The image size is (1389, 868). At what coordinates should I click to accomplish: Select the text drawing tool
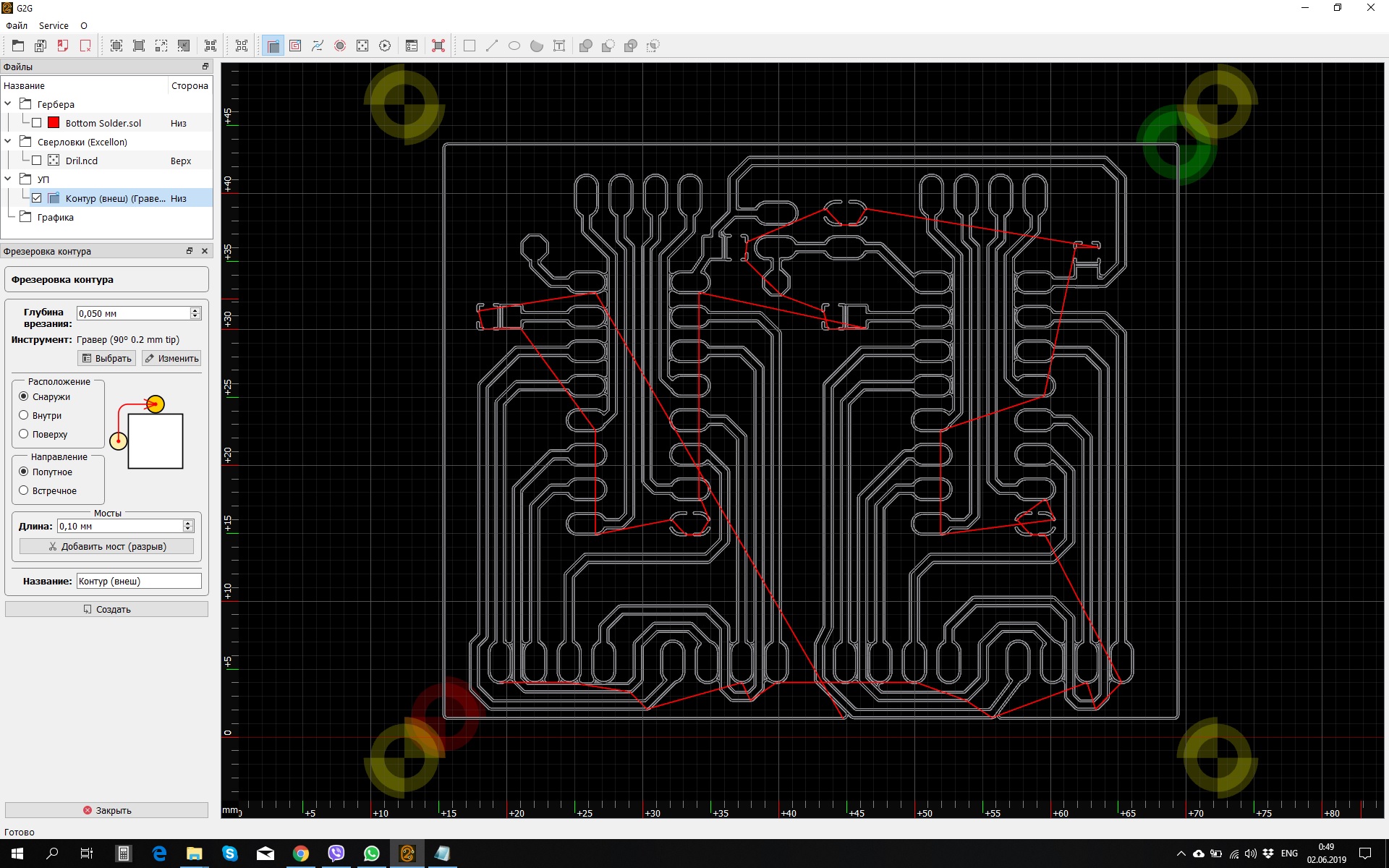[x=559, y=46]
